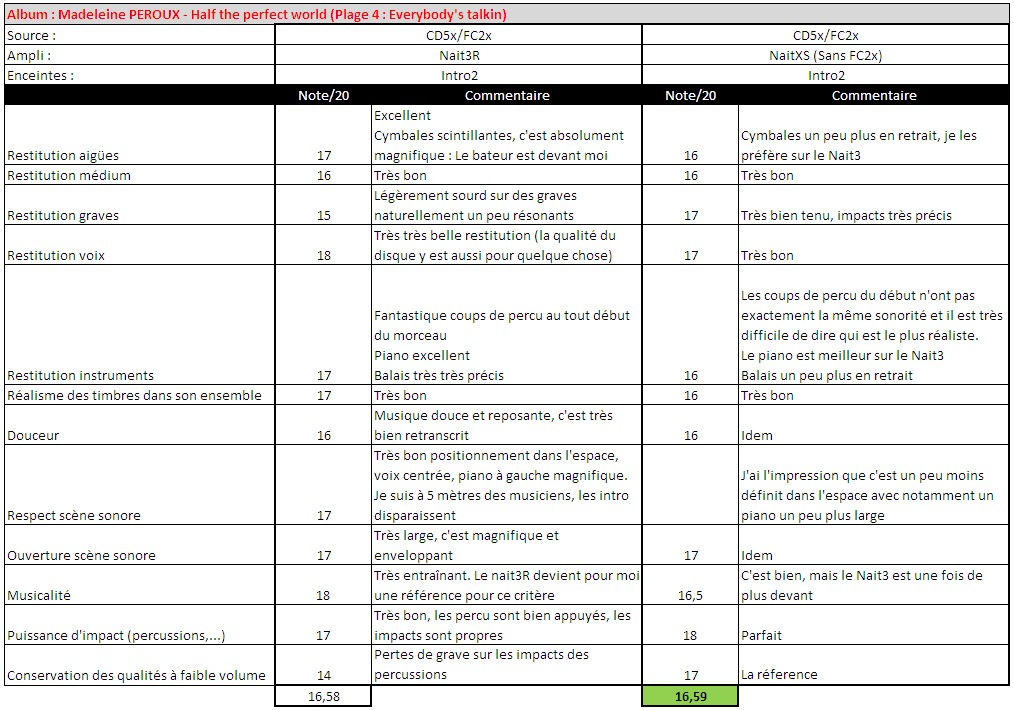Click 'Idem' in the Douceur row
This screenshot has height=710, width=1014.
point(874,424)
